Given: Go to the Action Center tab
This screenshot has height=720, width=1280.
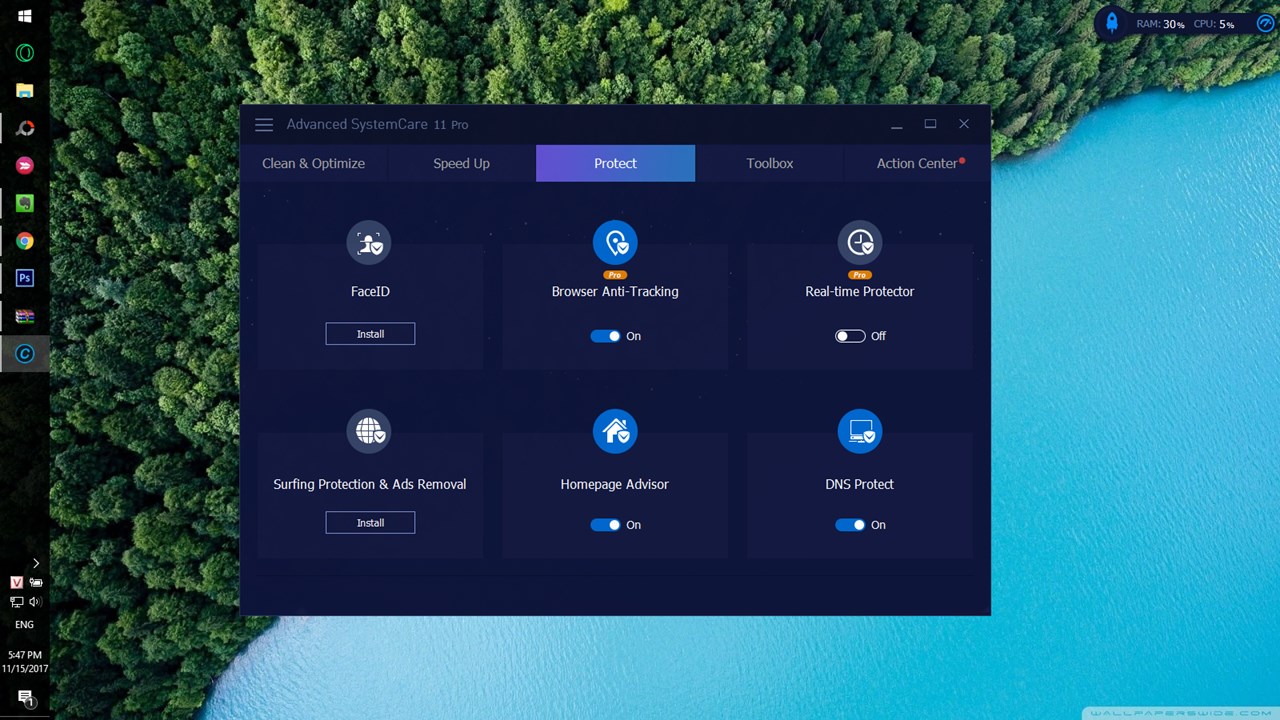Looking at the screenshot, I should pos(917,163).
